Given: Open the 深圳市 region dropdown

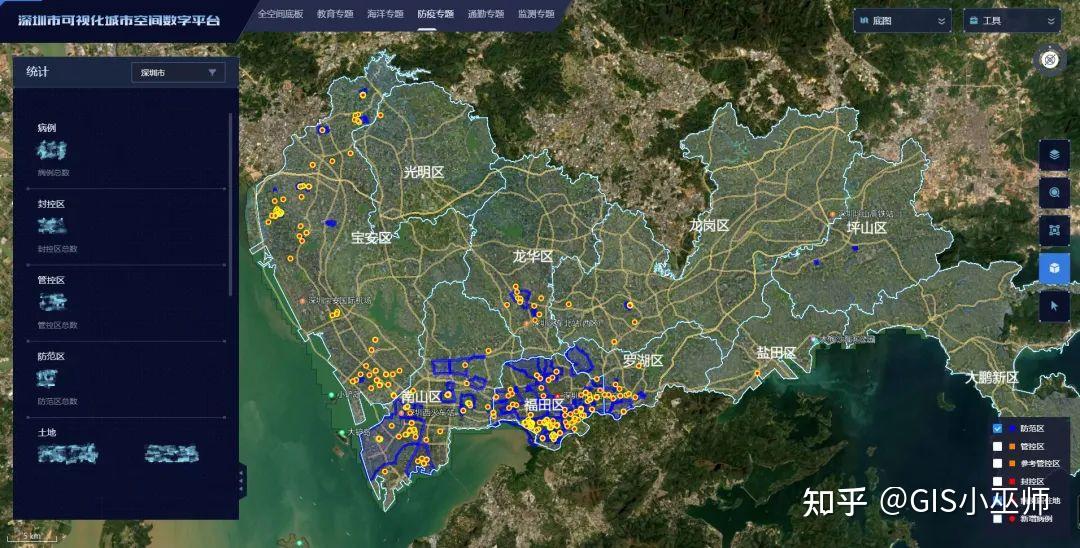Looking at the screenshot, I should pyautogui.click(x=178, y=72).
